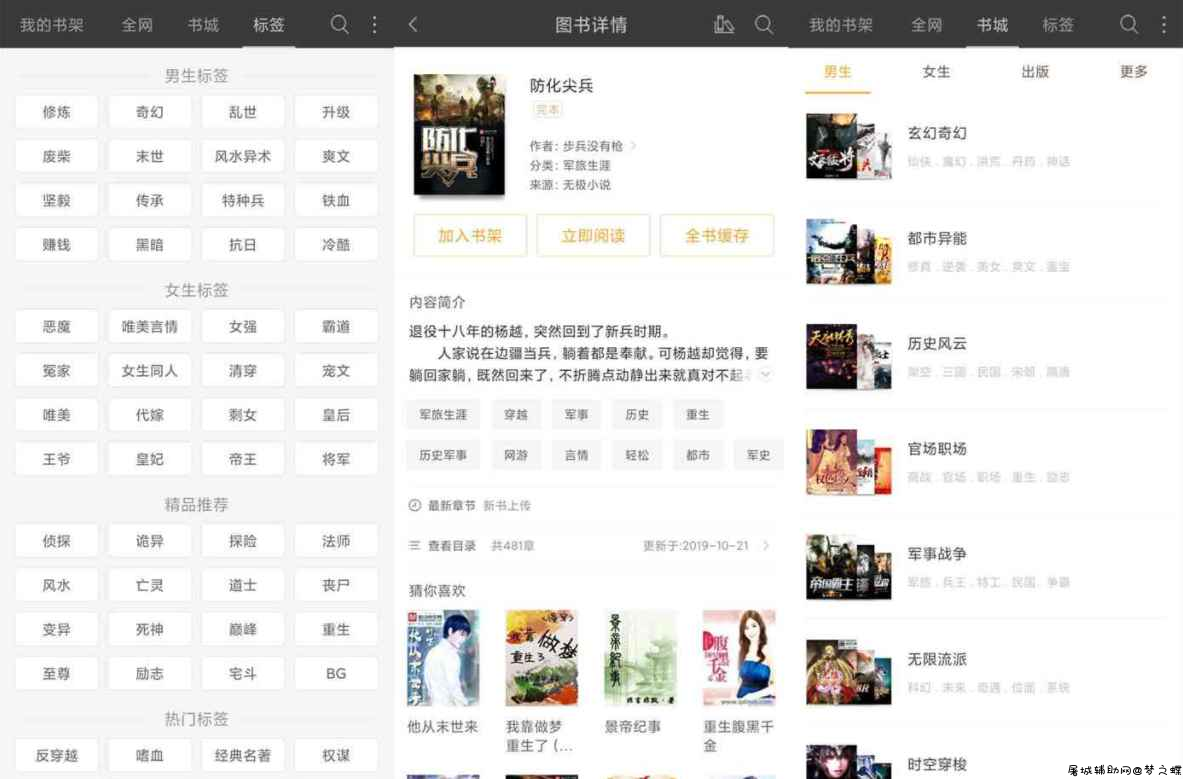Tap the author name 步兵没有枪

(x=593, y=146)
